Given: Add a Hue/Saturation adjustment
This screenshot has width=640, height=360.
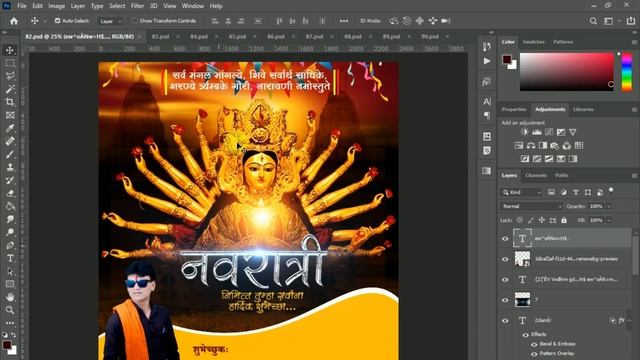Looking at the screenshot, I should (x=519, y=145).
